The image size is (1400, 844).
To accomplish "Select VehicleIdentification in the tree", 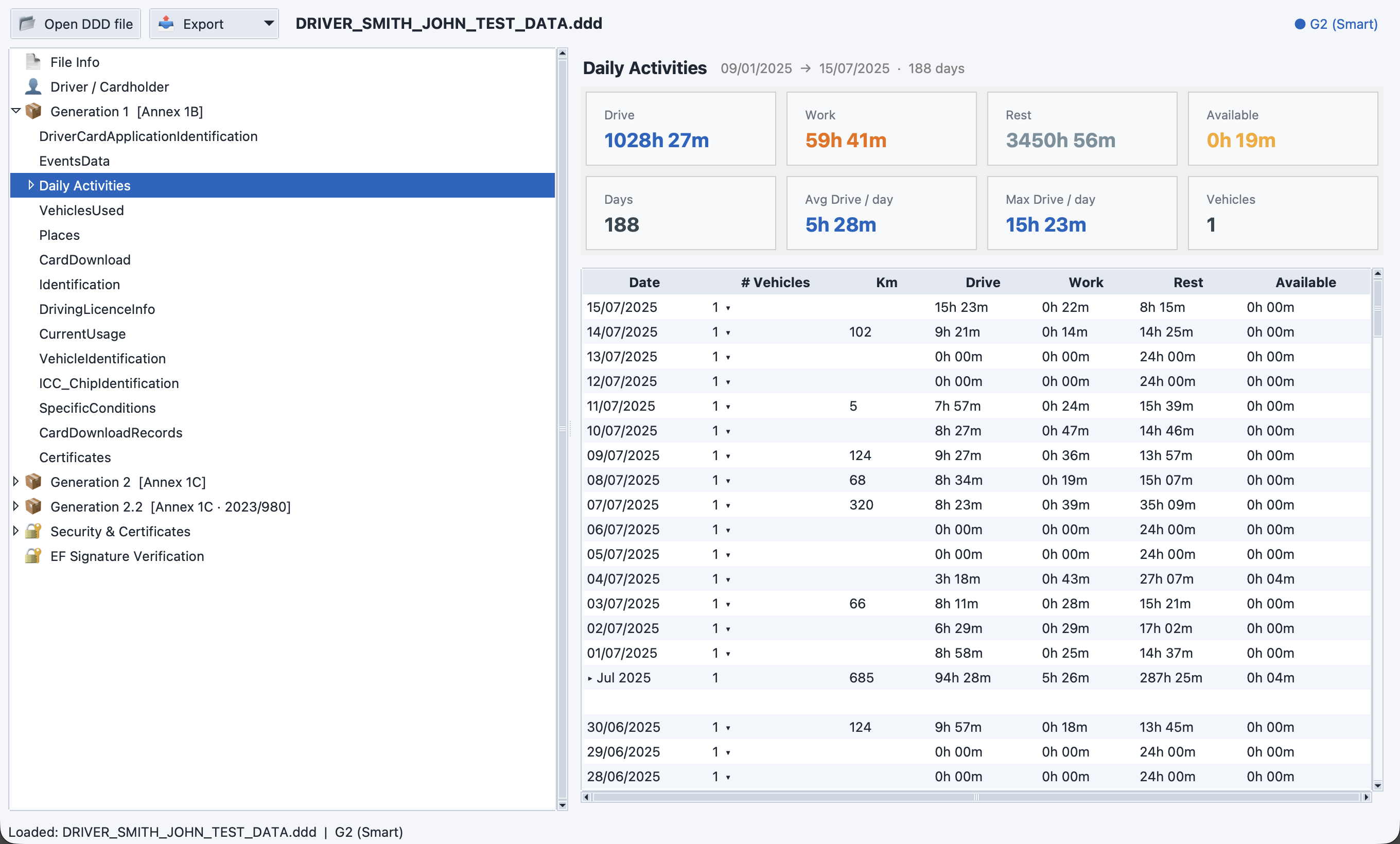I will coord(102,358).
